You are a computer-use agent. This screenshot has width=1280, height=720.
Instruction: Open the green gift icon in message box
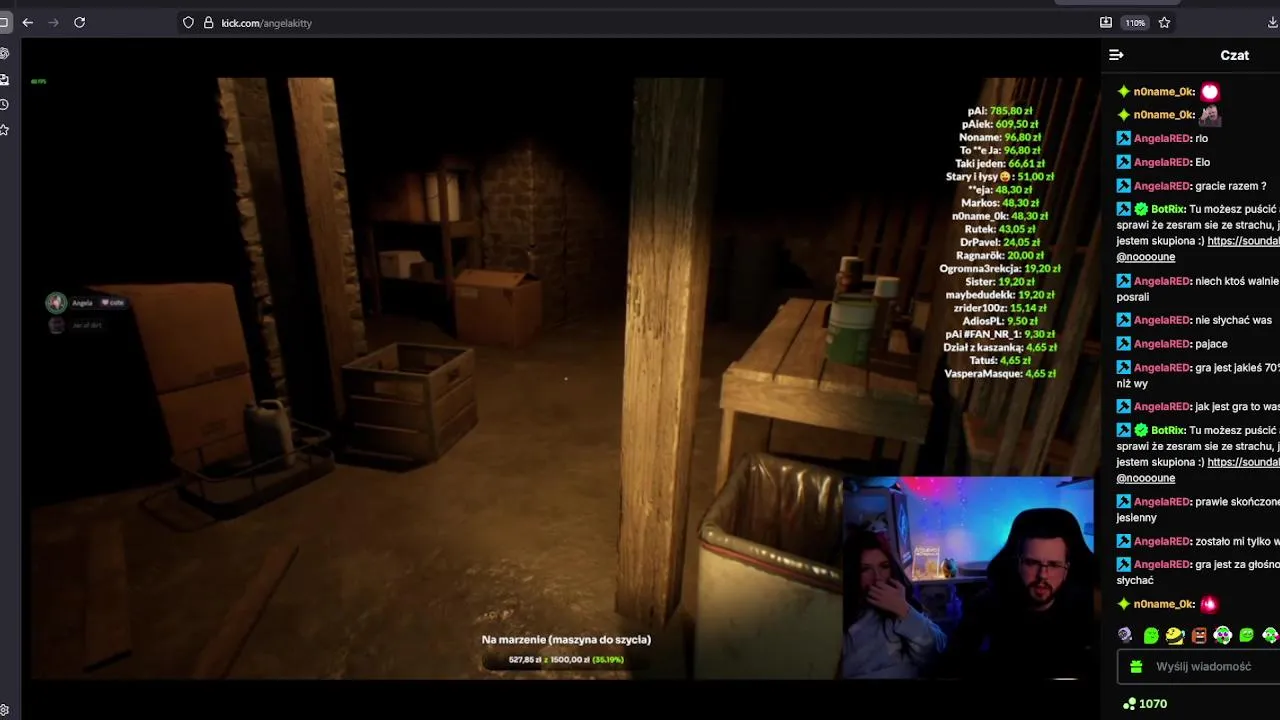(x=1136, y=666)
